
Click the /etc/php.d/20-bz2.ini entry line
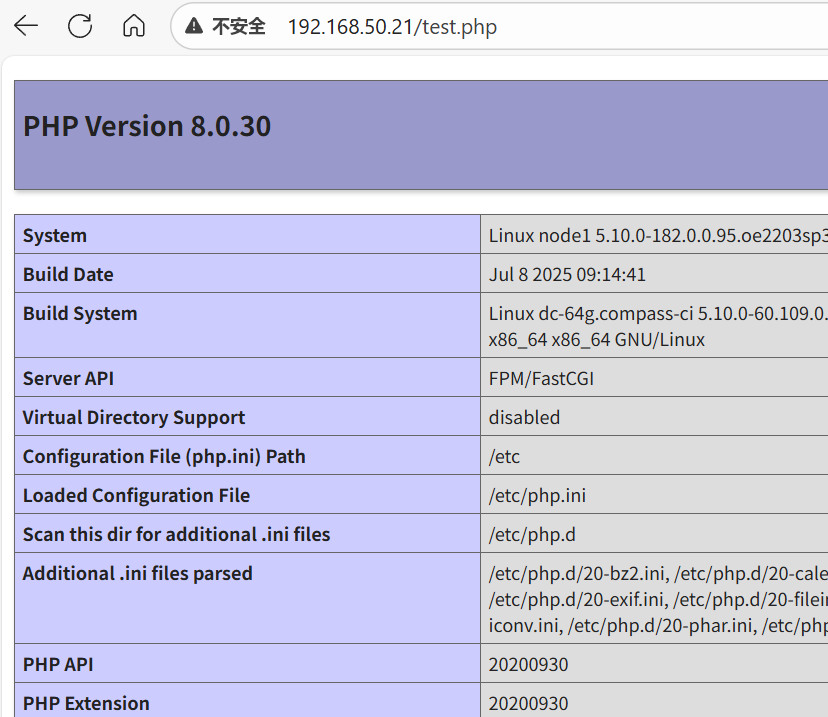658,573
